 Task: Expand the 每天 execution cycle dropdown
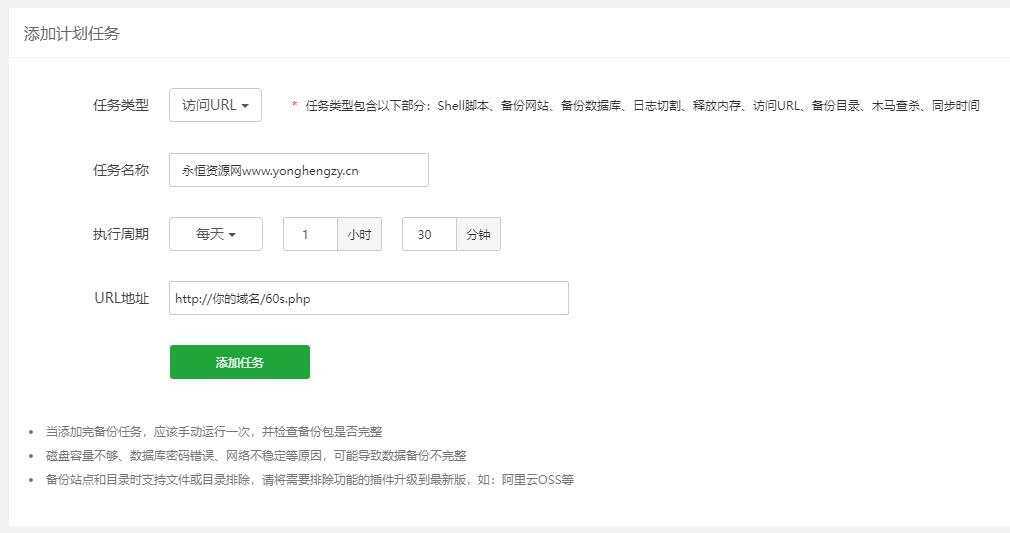click(x=216, y=234)
